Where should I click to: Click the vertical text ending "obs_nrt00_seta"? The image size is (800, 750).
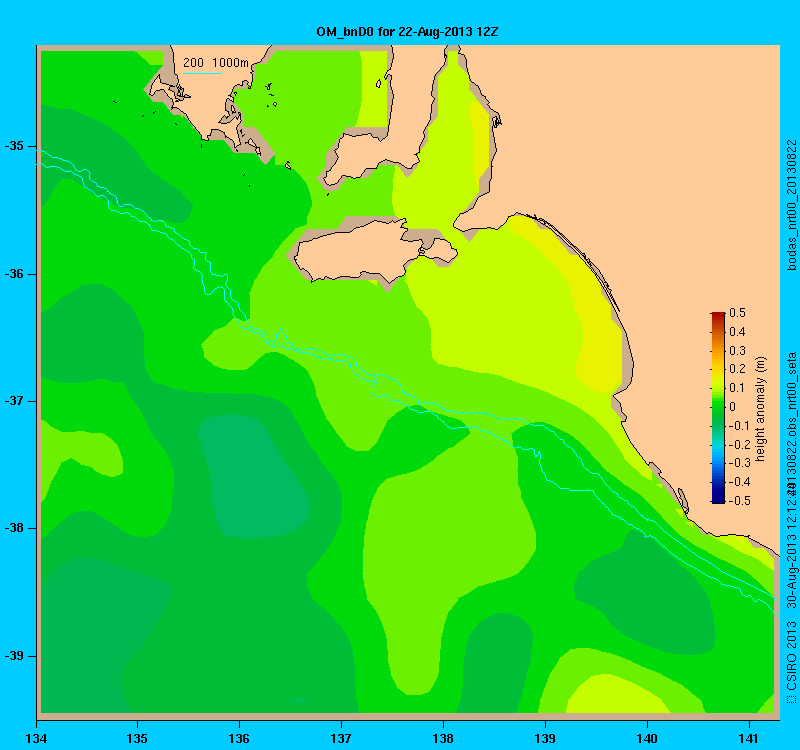(791, 423)
